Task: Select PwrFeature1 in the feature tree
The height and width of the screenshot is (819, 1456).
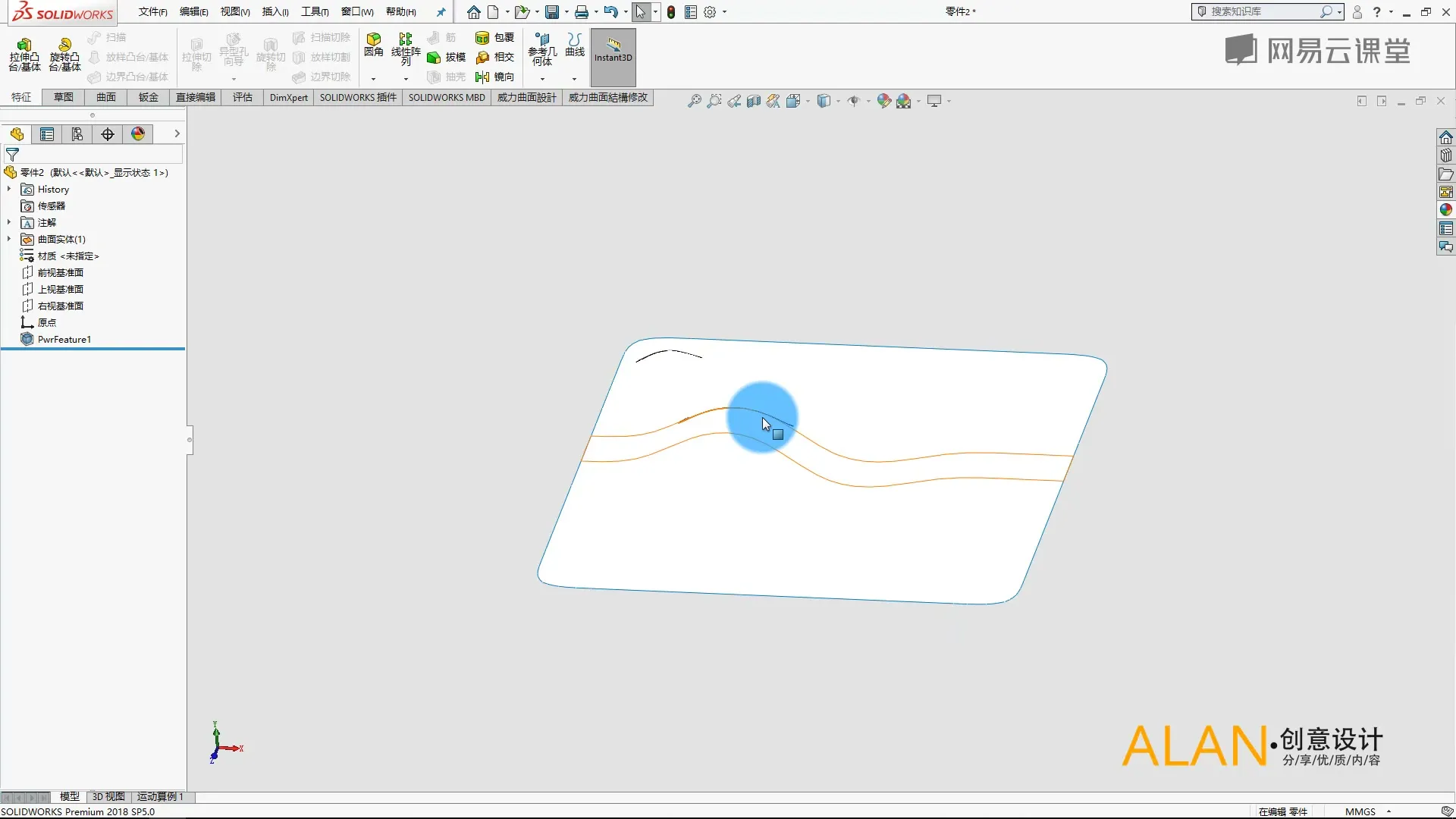Action: 64,339
